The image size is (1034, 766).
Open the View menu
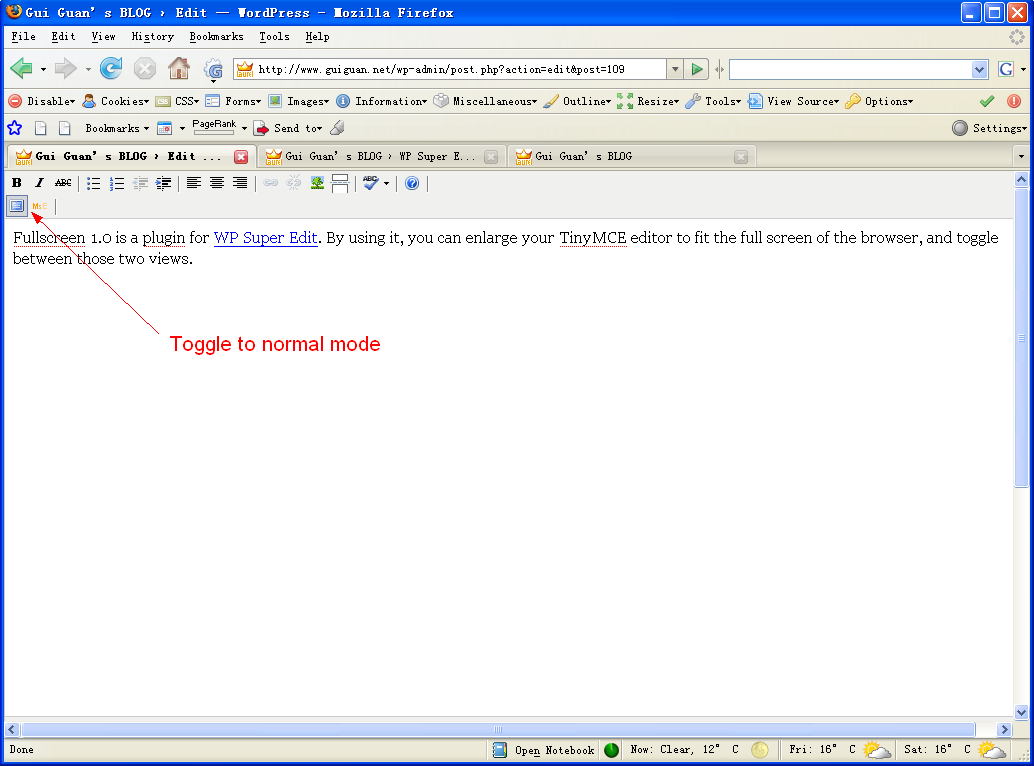104,37
